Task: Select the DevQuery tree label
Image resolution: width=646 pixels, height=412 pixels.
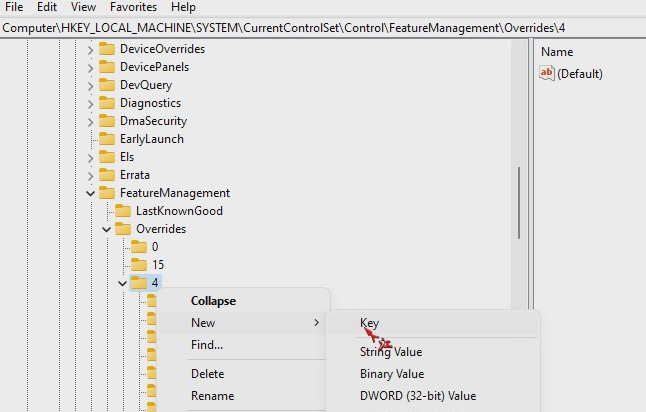Action: pos(146,85)
